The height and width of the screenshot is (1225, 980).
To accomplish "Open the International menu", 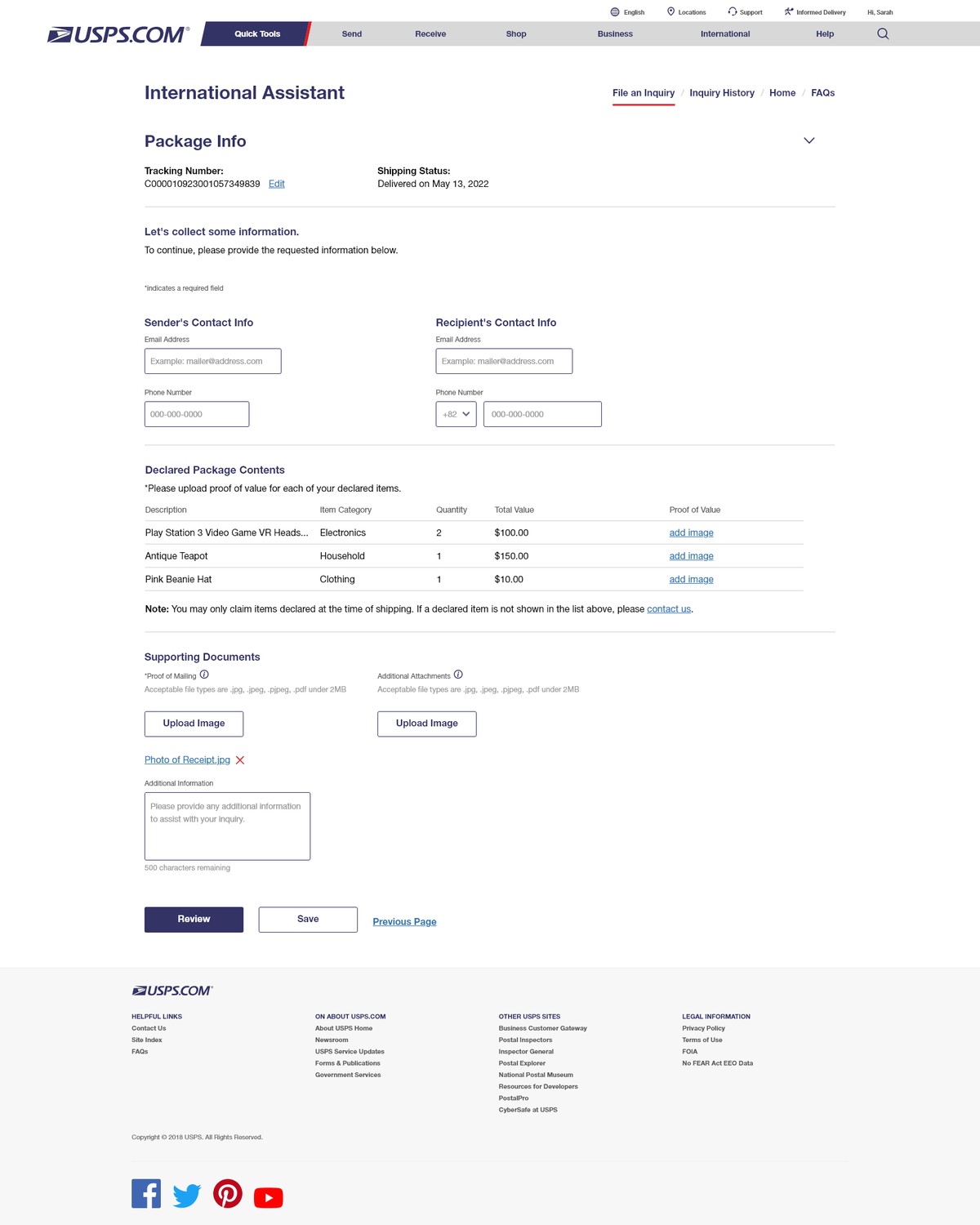I will click(x=725, y=33).
